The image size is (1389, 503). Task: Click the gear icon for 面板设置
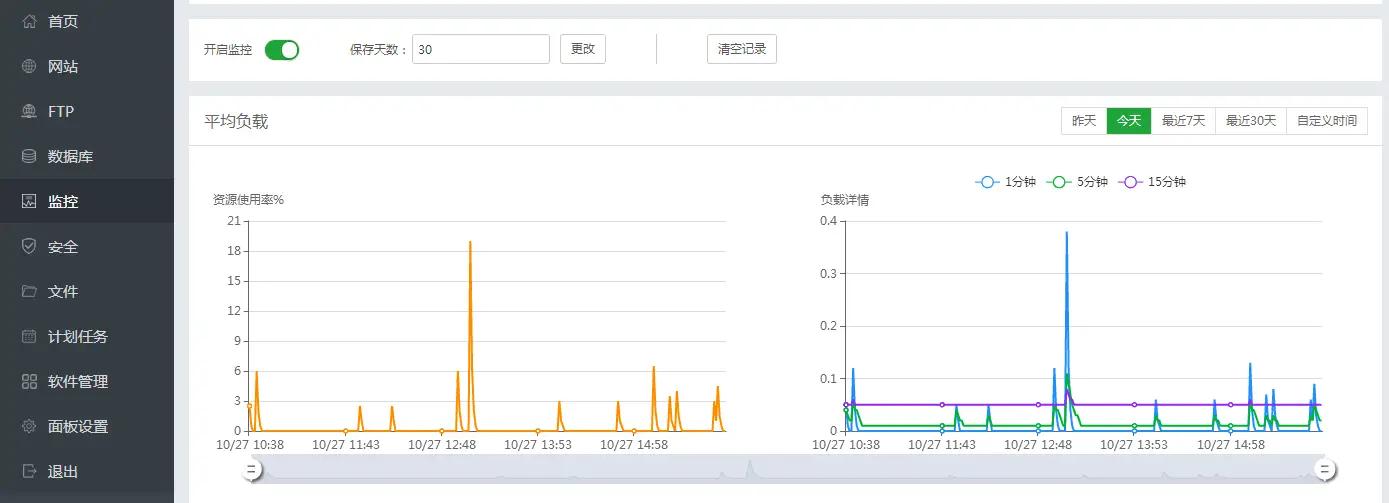[29, 426]
